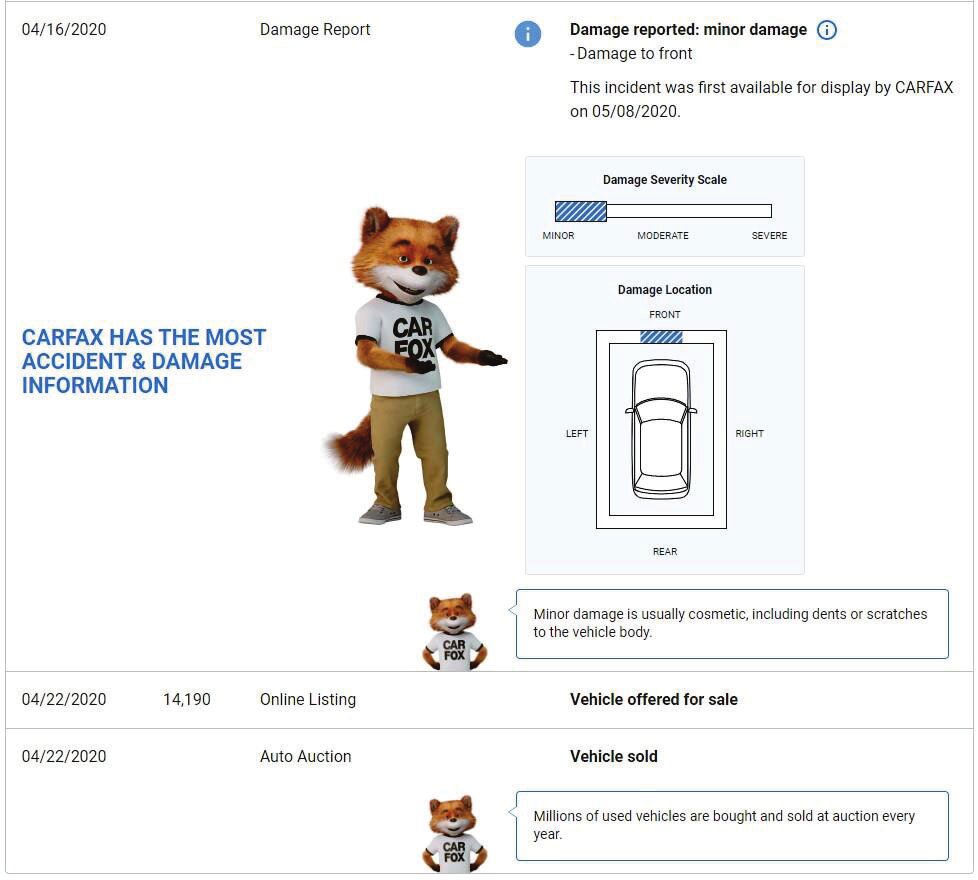978x880 pixels.
Task: Click 'CARFAX HAS THE MOST ACCIDENT & DAMAGE INFORMATION'
Action: [x=144, y=361]
